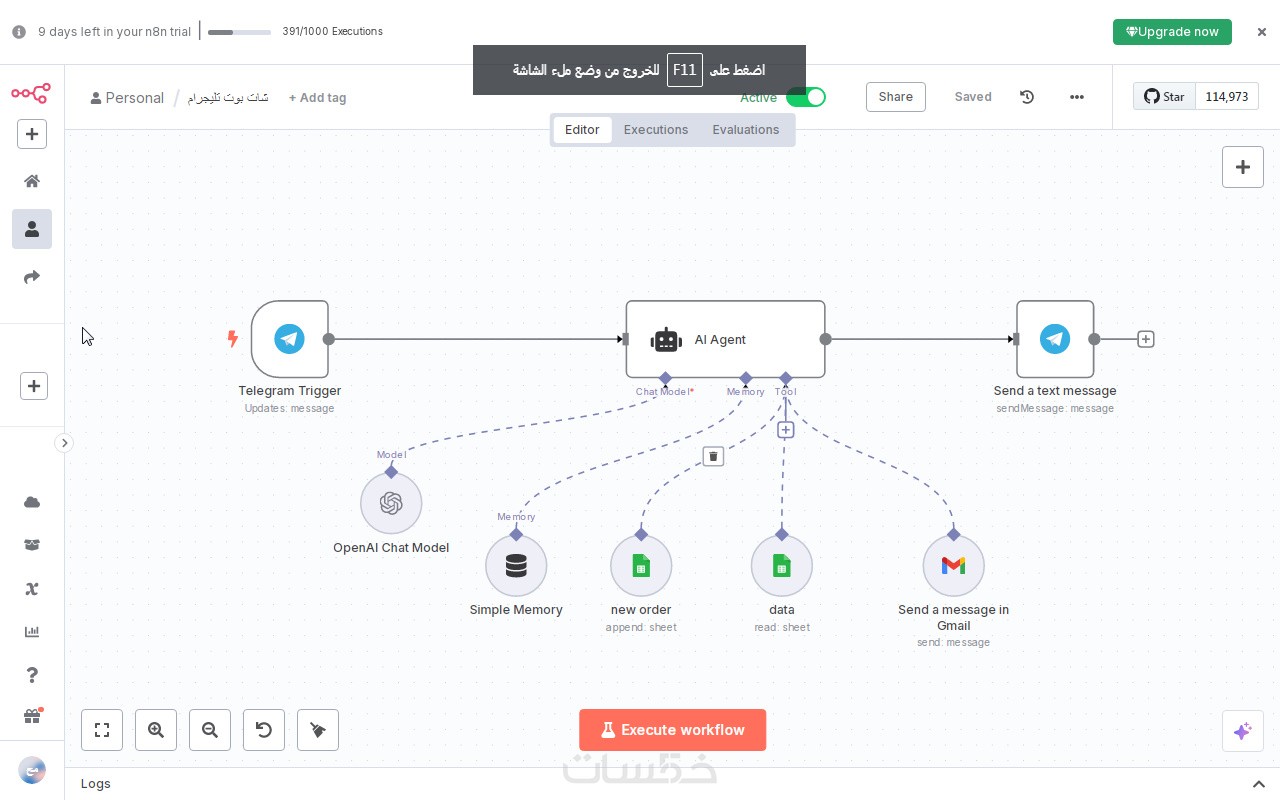
Task: Select the data Google Sheets node
Action: 782,566
